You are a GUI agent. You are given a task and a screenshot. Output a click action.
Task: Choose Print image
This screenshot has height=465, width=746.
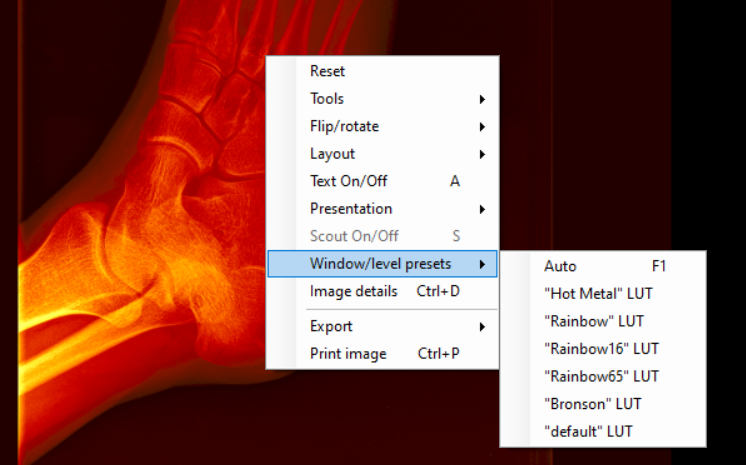tap(383, 354)
